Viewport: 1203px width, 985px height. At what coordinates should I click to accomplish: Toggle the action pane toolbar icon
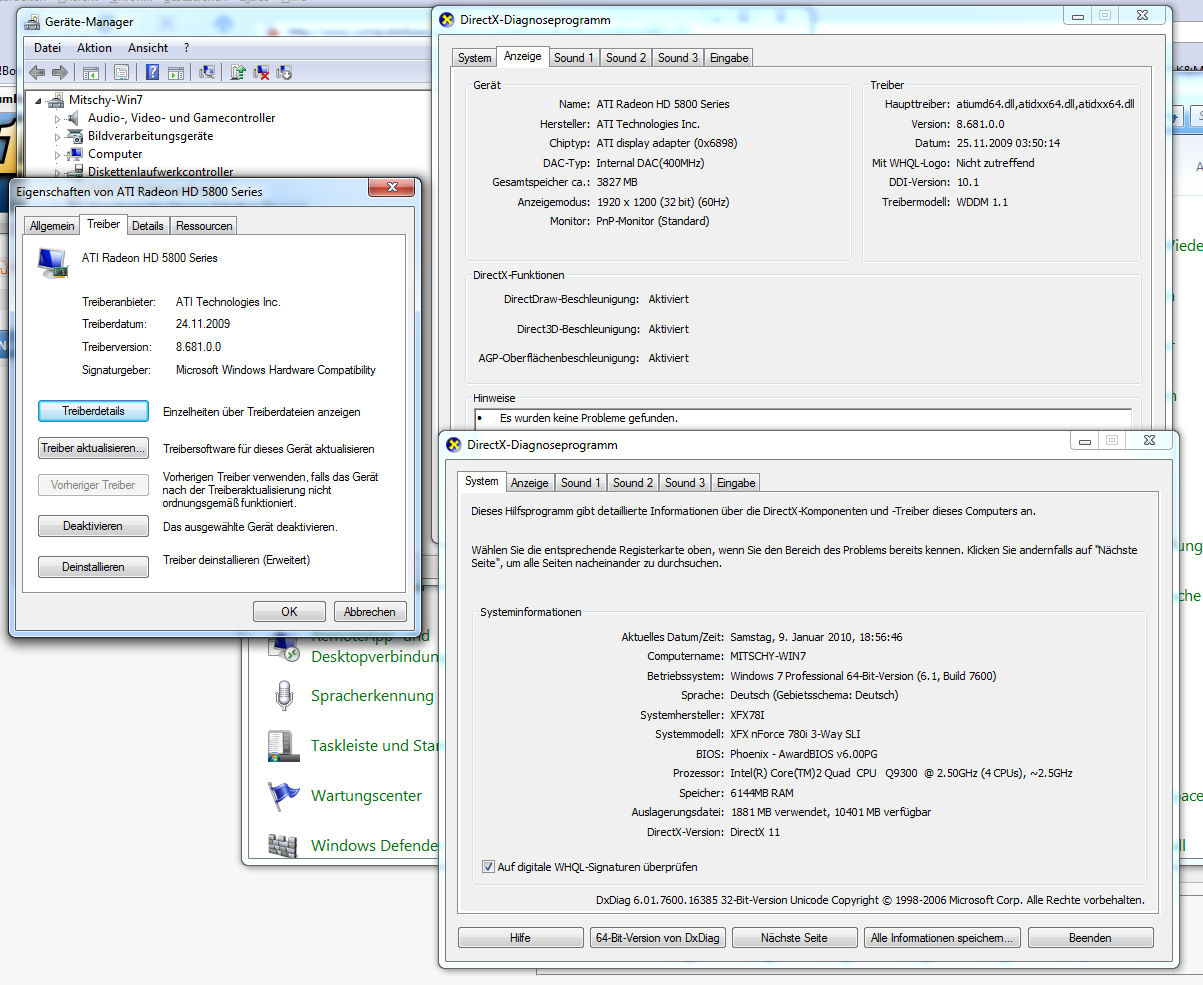[x=175, y=72]
